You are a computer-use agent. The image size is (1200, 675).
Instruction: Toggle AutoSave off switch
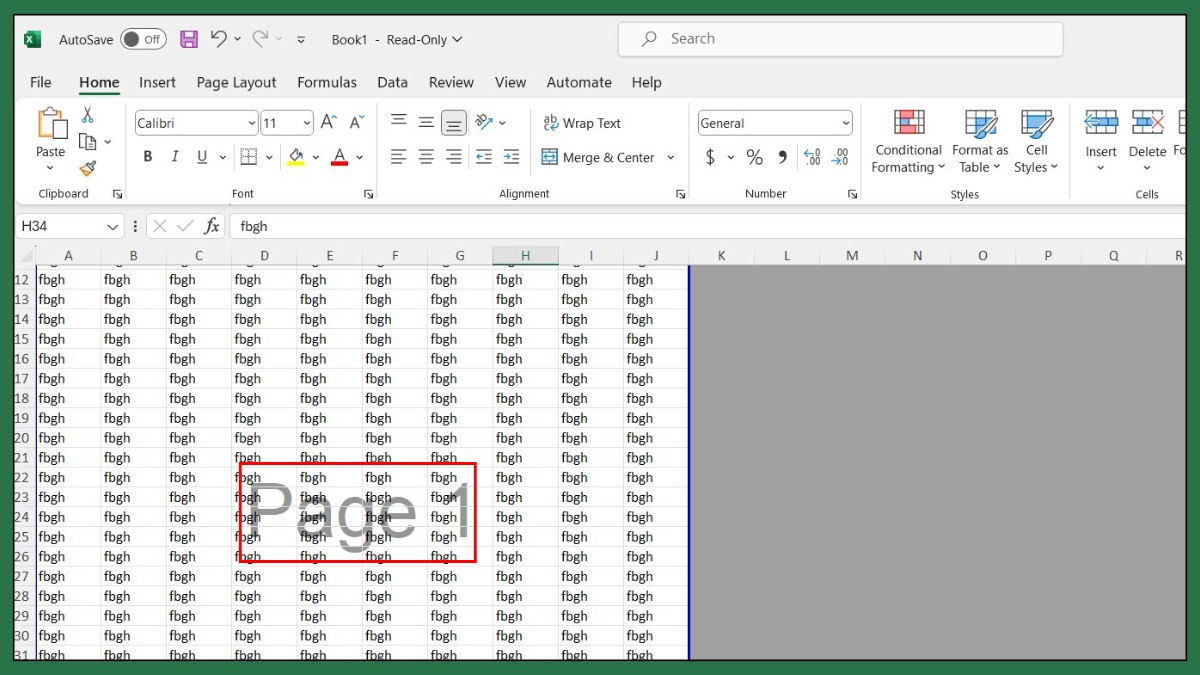[x=142, y=39]
